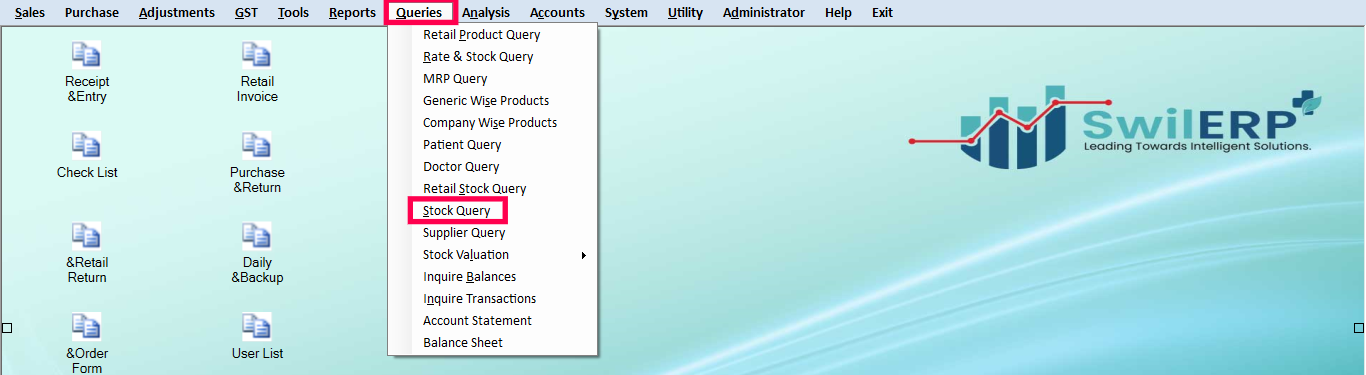Image resolution: width=1366 pixels, height=375 pixels.
Task: Open the Help menu
Action: click(x=839, y=13)
